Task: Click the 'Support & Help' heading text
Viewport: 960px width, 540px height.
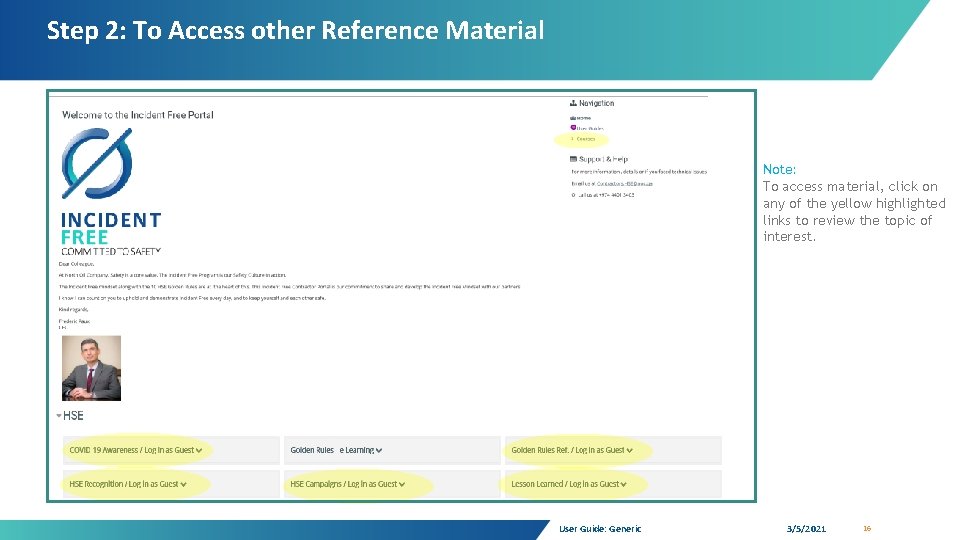Action: (603, 159)
